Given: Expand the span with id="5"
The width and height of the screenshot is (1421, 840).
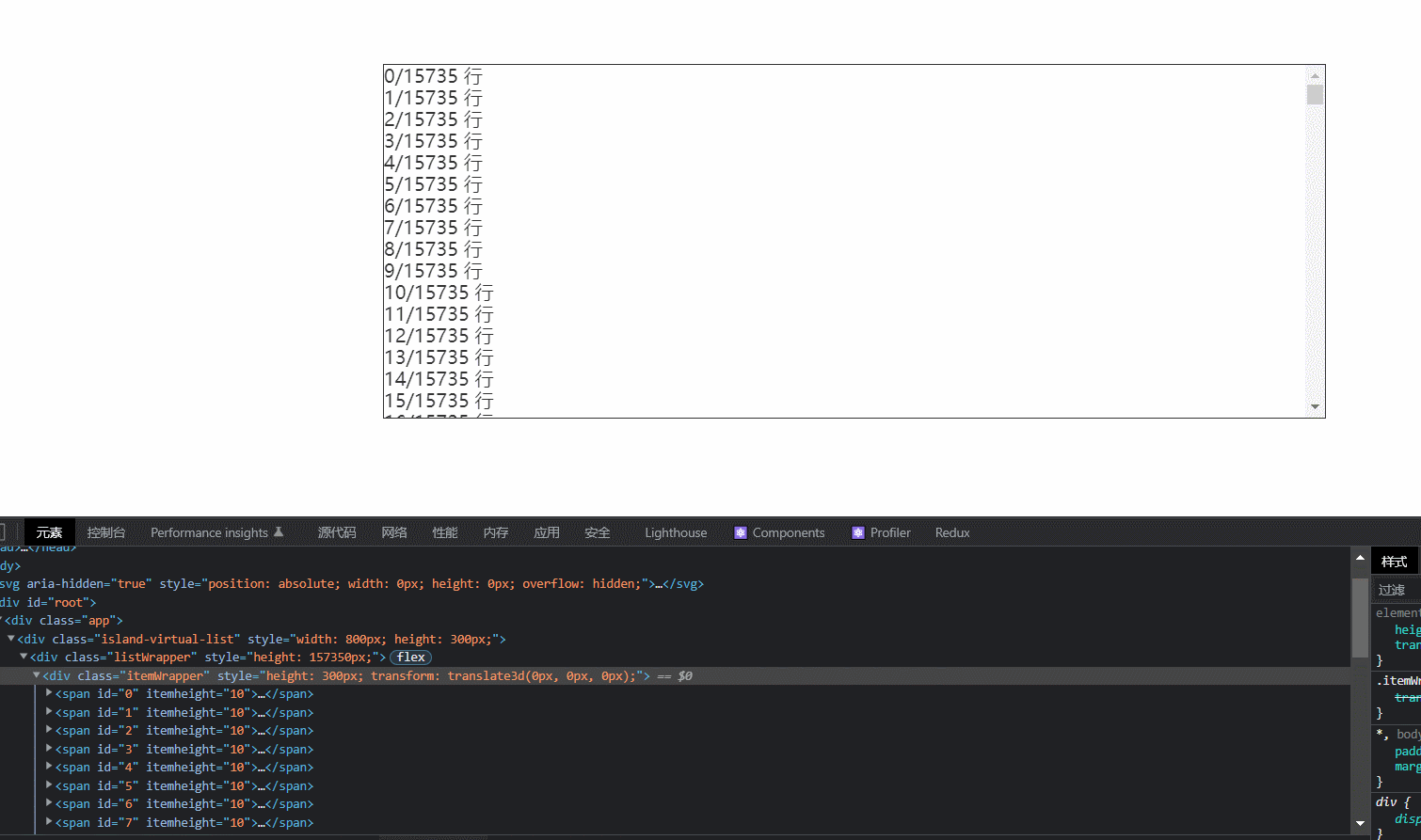Looking at the screenshot, I should [48, 785].
